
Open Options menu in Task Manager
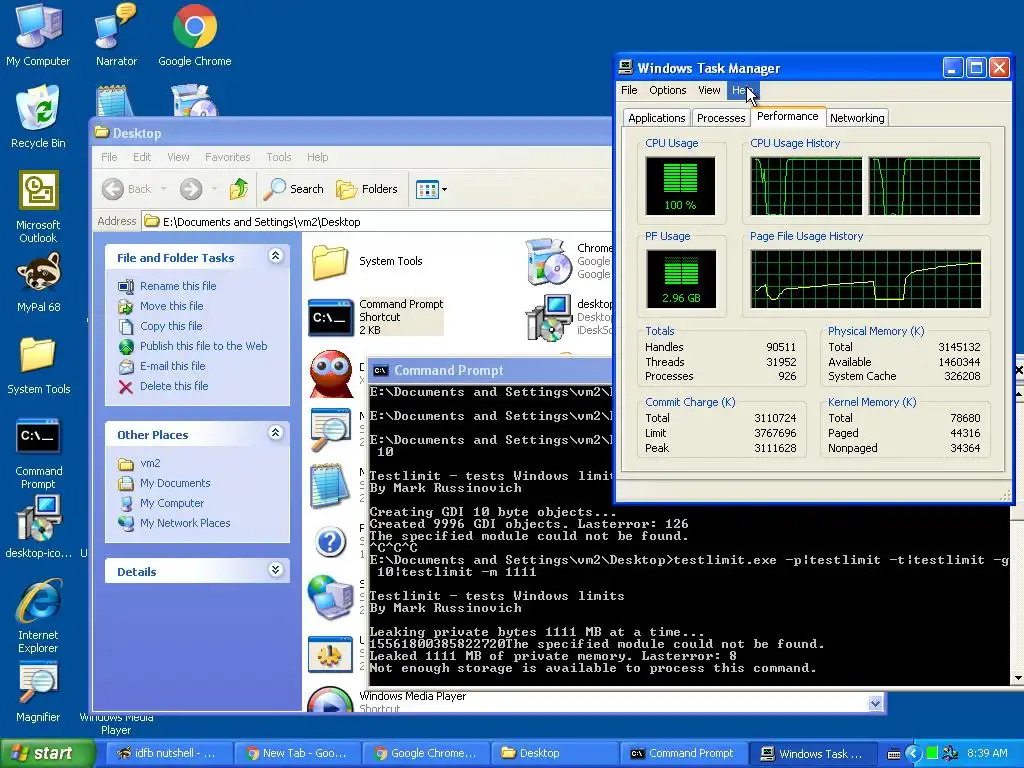[x=667, y=90]
